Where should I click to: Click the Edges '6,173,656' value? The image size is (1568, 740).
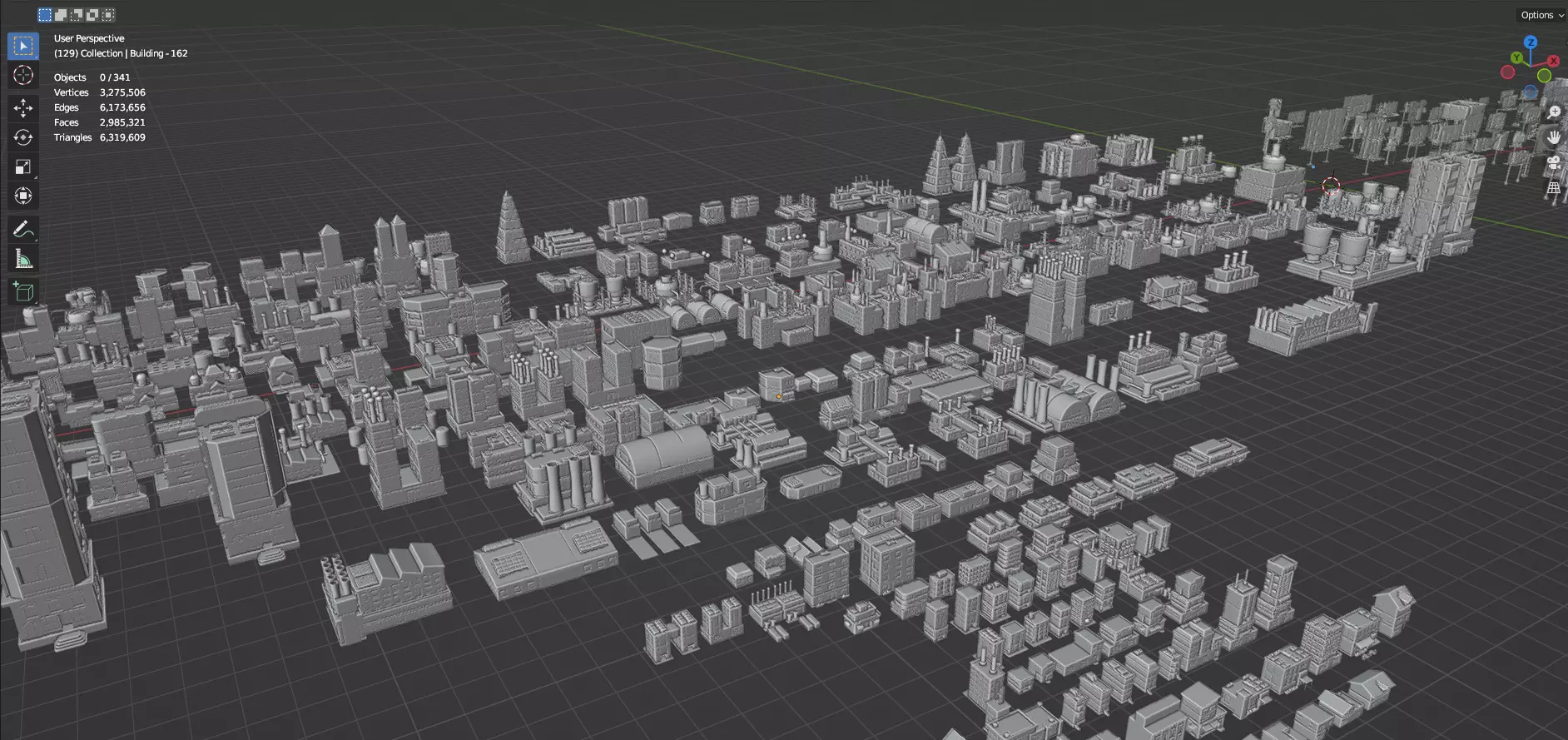pyautogui.click(x=122, y=107)
